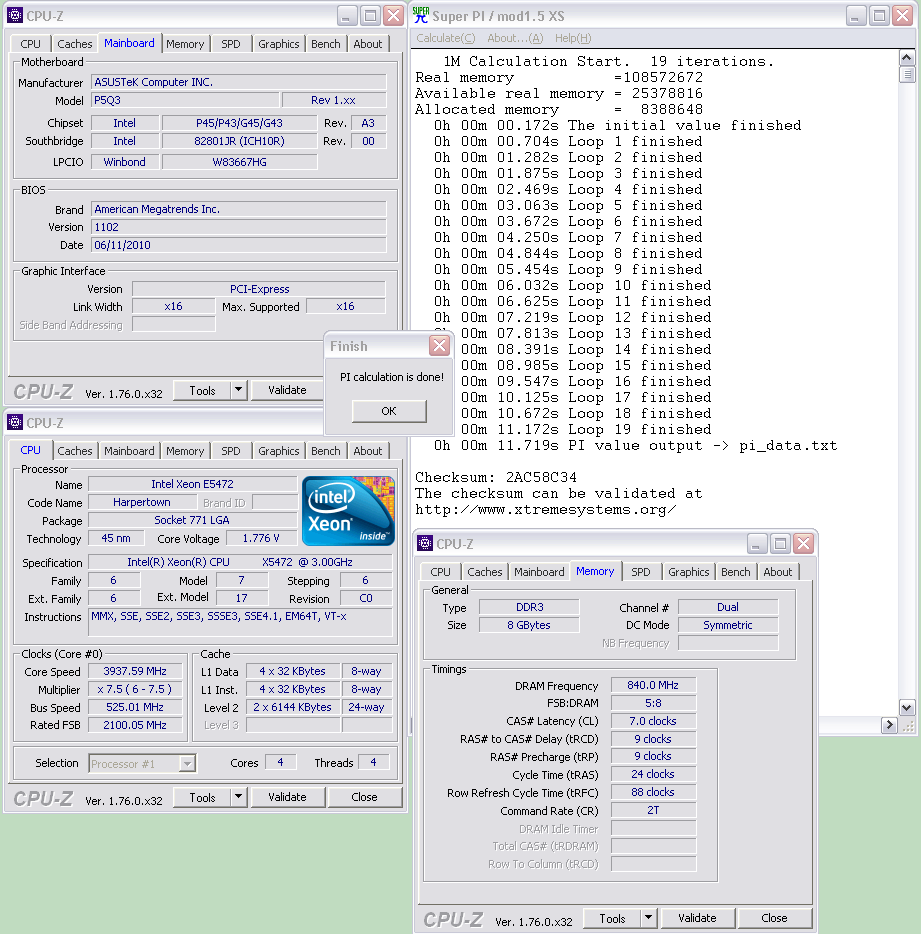Click the Core Speed value 3937.59 MHz
The width and height of the screenshot is (921, 934).
tap(135, 671)
